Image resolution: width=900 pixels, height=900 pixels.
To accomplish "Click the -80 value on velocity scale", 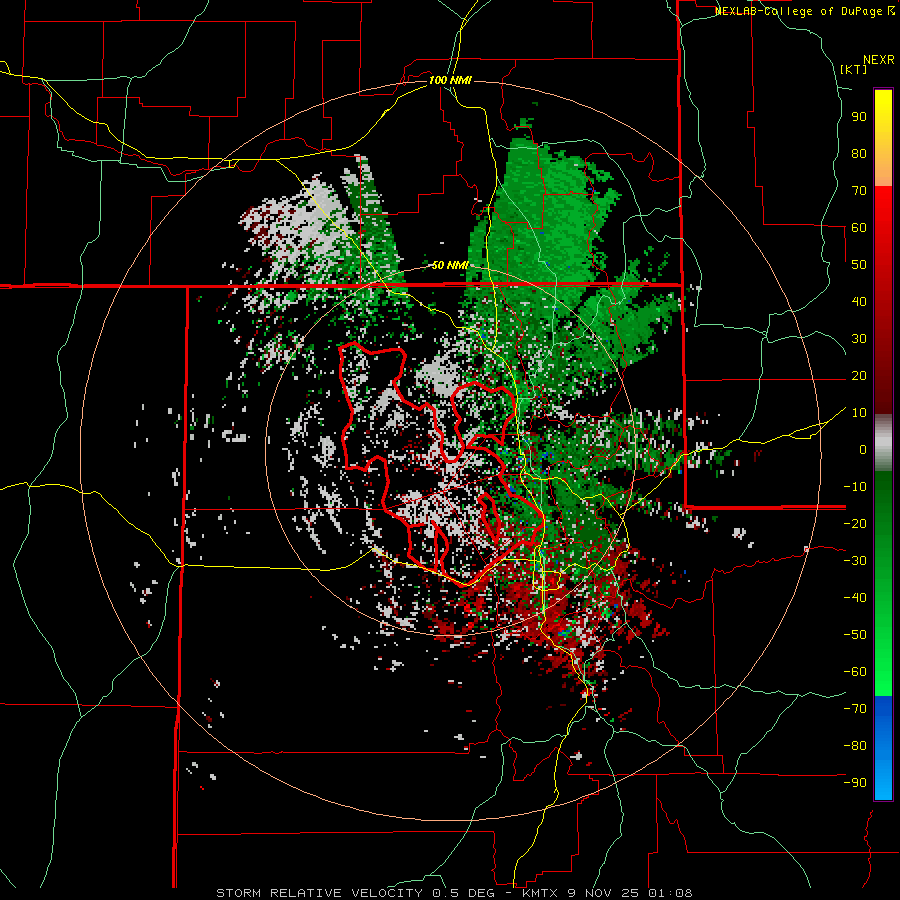I will (x=855, y=746).
